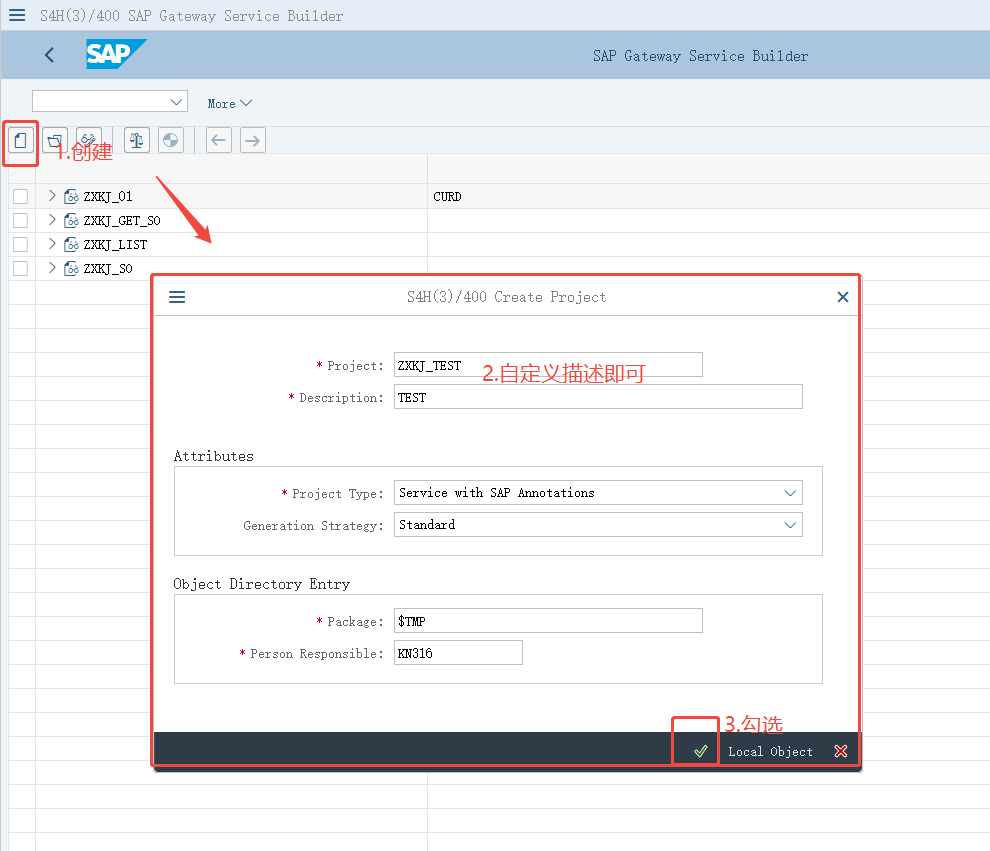The image size is (990, 851).
Task: Click the Project name input field
Action: click(x=548, y=365)
